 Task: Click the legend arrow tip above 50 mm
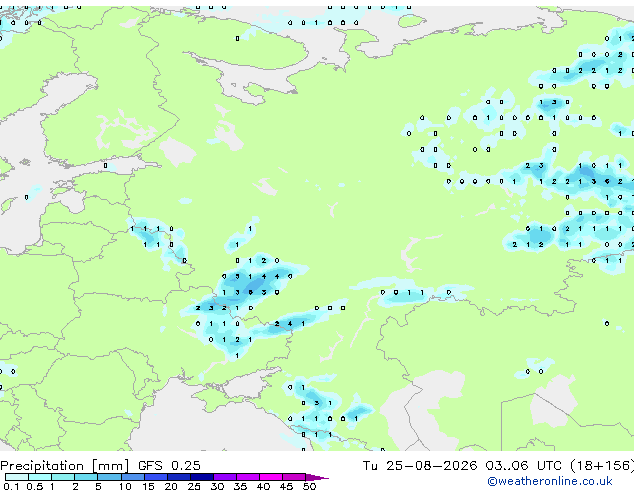[x=317, y=477]
